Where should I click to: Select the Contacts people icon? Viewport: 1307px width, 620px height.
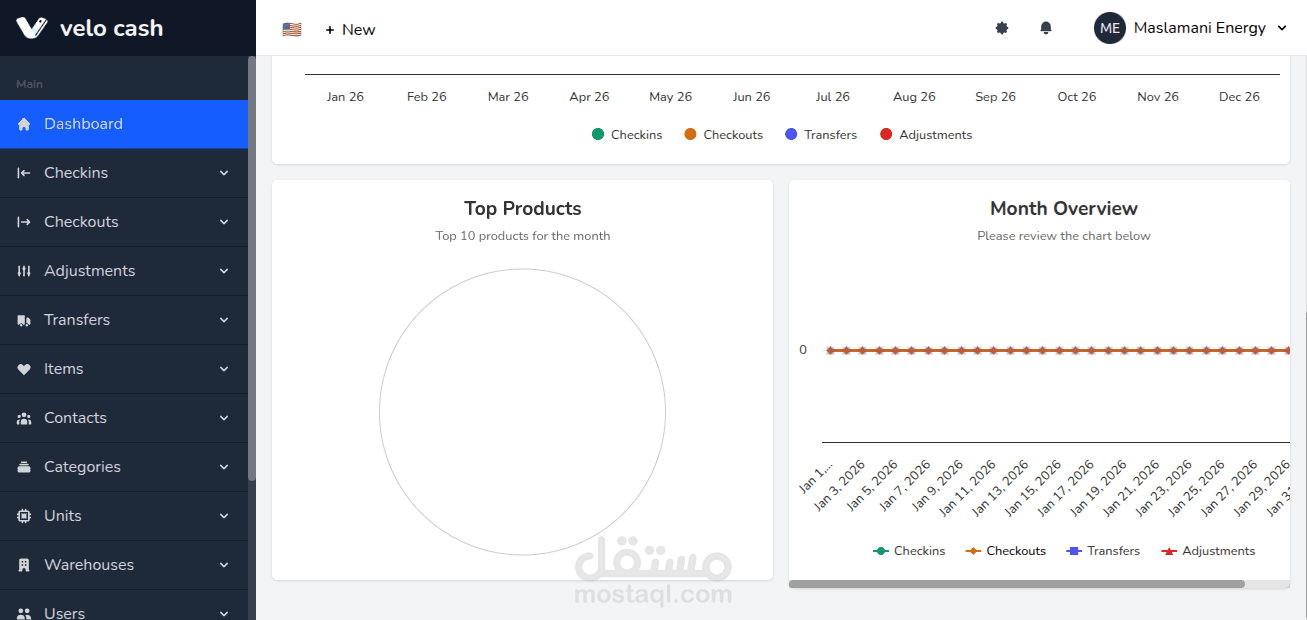point(22,417)
